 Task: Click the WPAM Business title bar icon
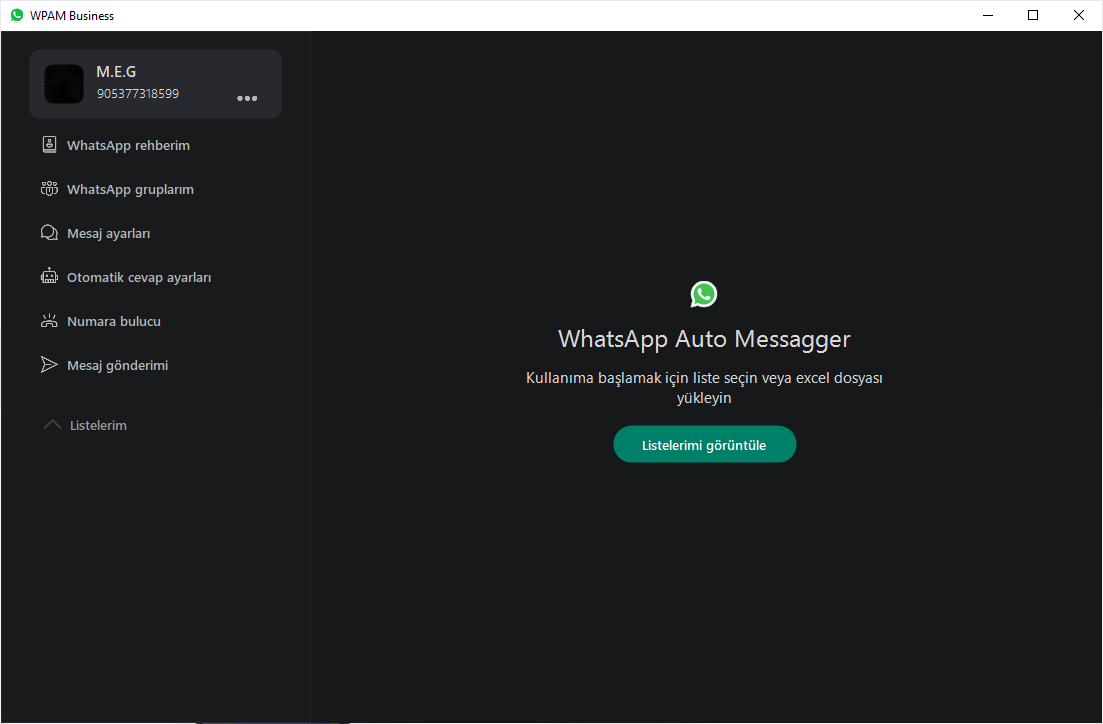17,15
